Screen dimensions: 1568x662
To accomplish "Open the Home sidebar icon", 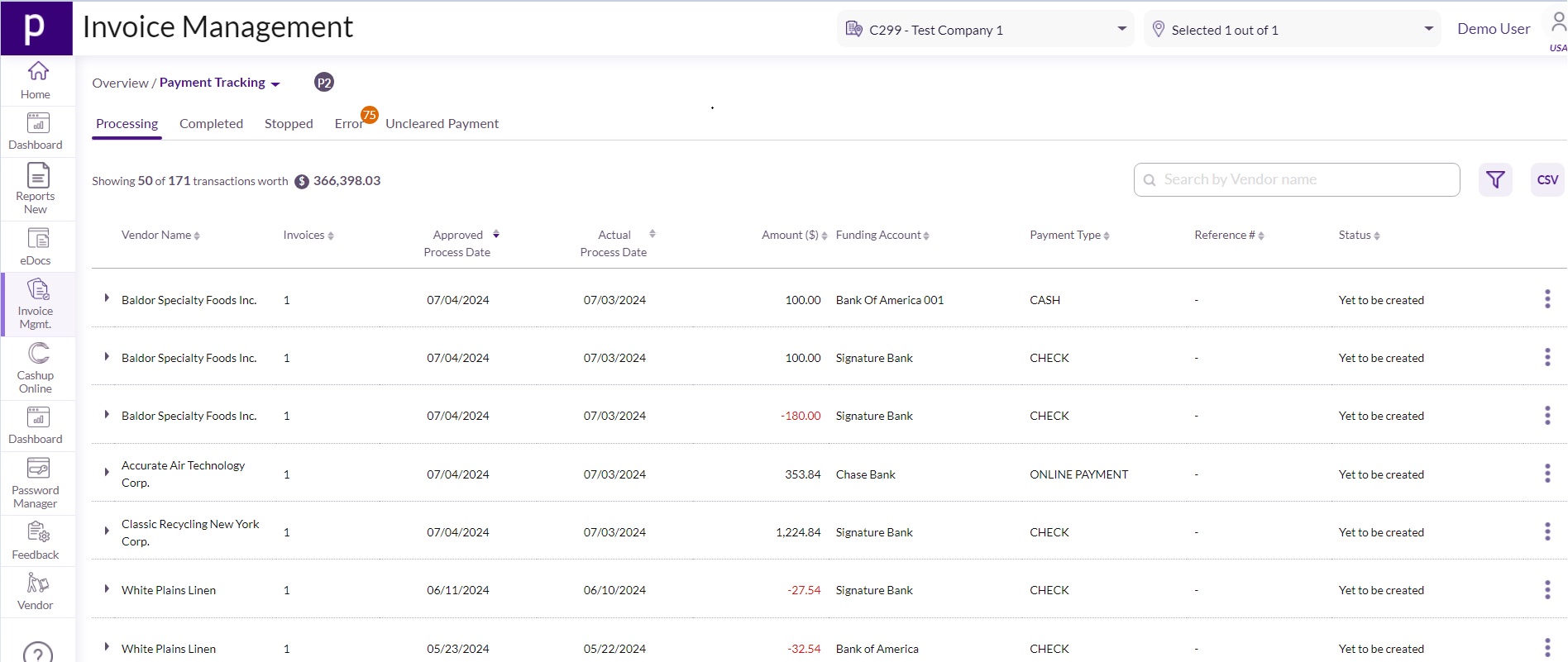I will 37,80.
